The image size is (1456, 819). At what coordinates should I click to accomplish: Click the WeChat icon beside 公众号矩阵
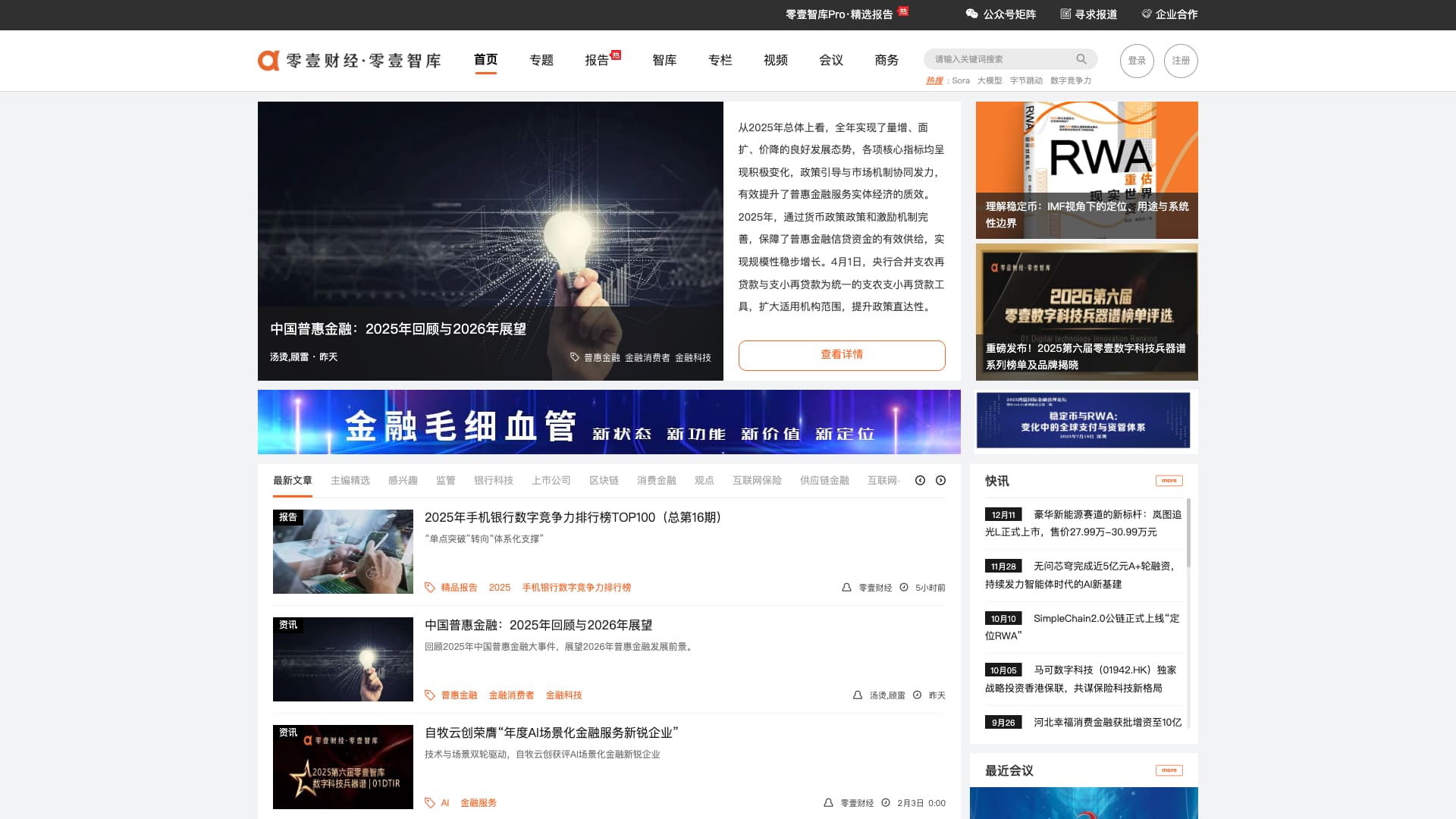(x=971, y=14)
